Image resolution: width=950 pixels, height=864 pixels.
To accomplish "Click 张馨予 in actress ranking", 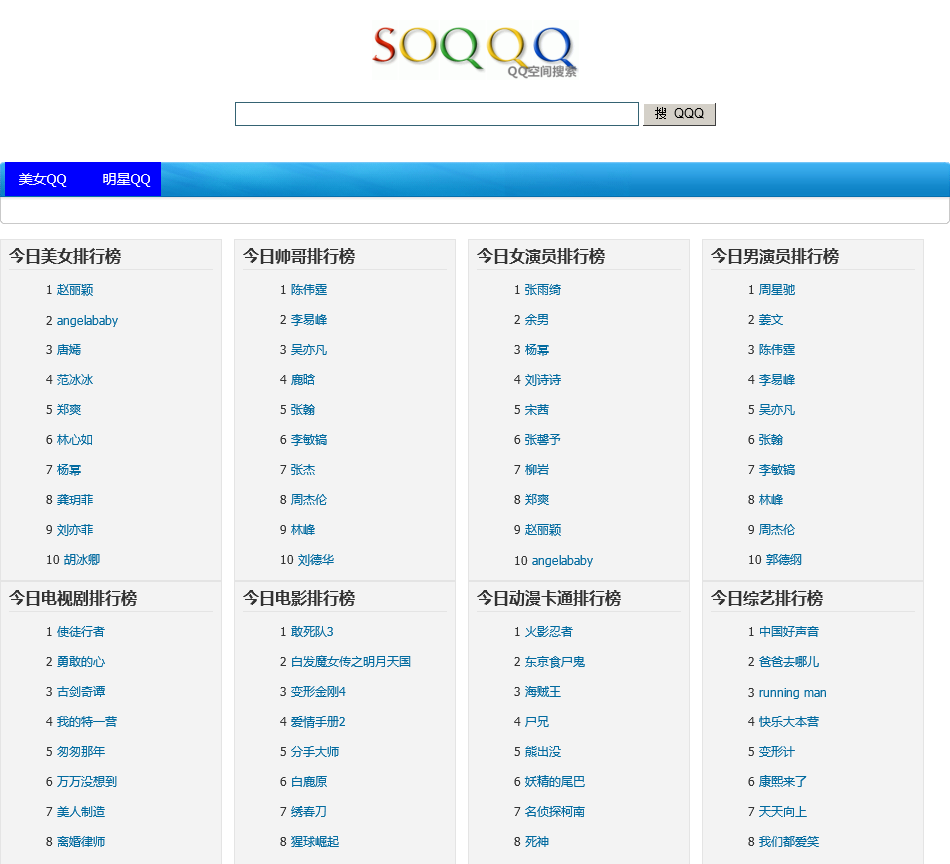I will 542,440.
